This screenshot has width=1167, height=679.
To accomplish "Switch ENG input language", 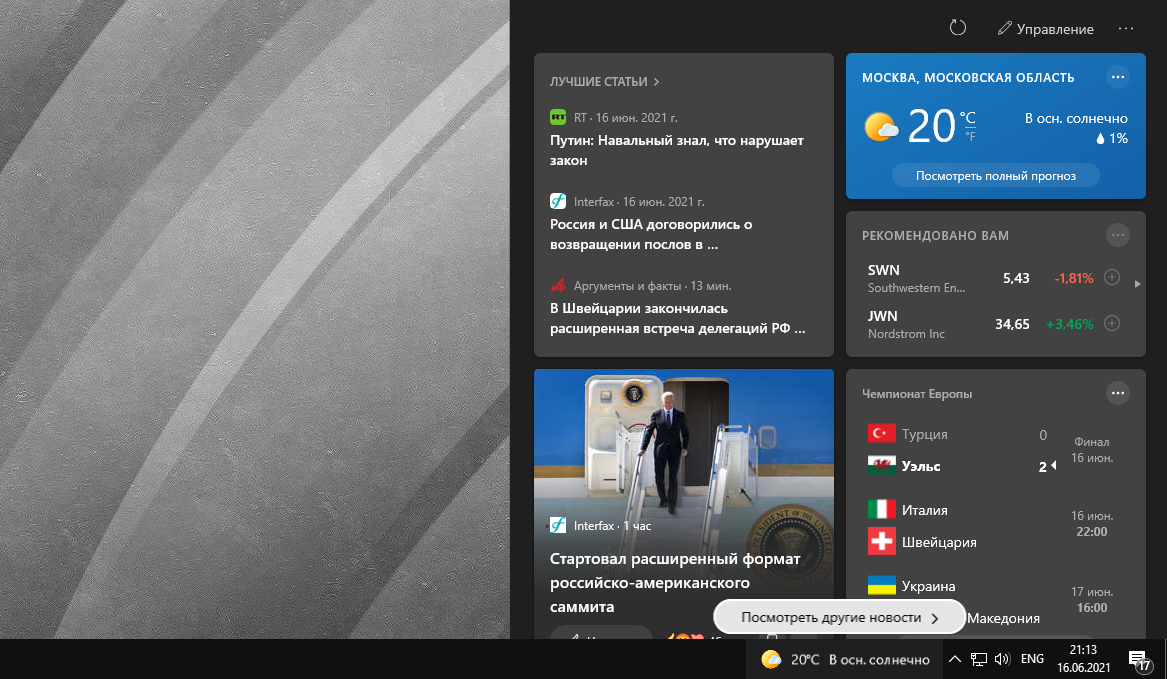I will point(1032,659).
